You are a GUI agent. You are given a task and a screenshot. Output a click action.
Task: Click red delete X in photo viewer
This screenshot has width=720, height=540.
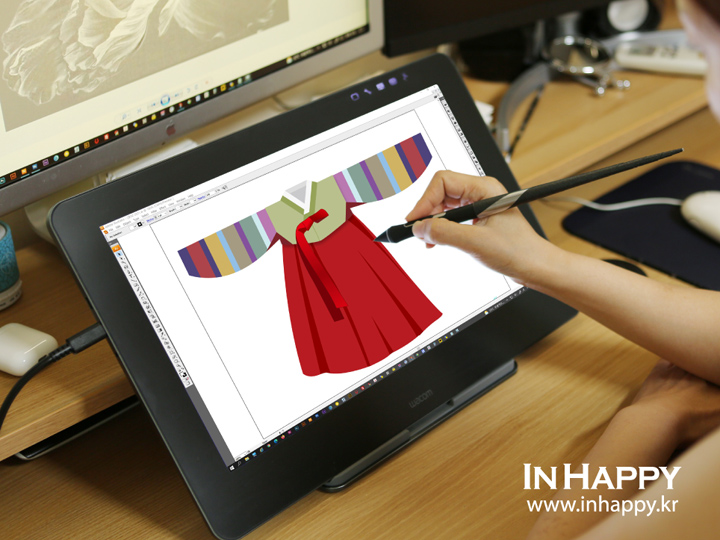[207, 83]
